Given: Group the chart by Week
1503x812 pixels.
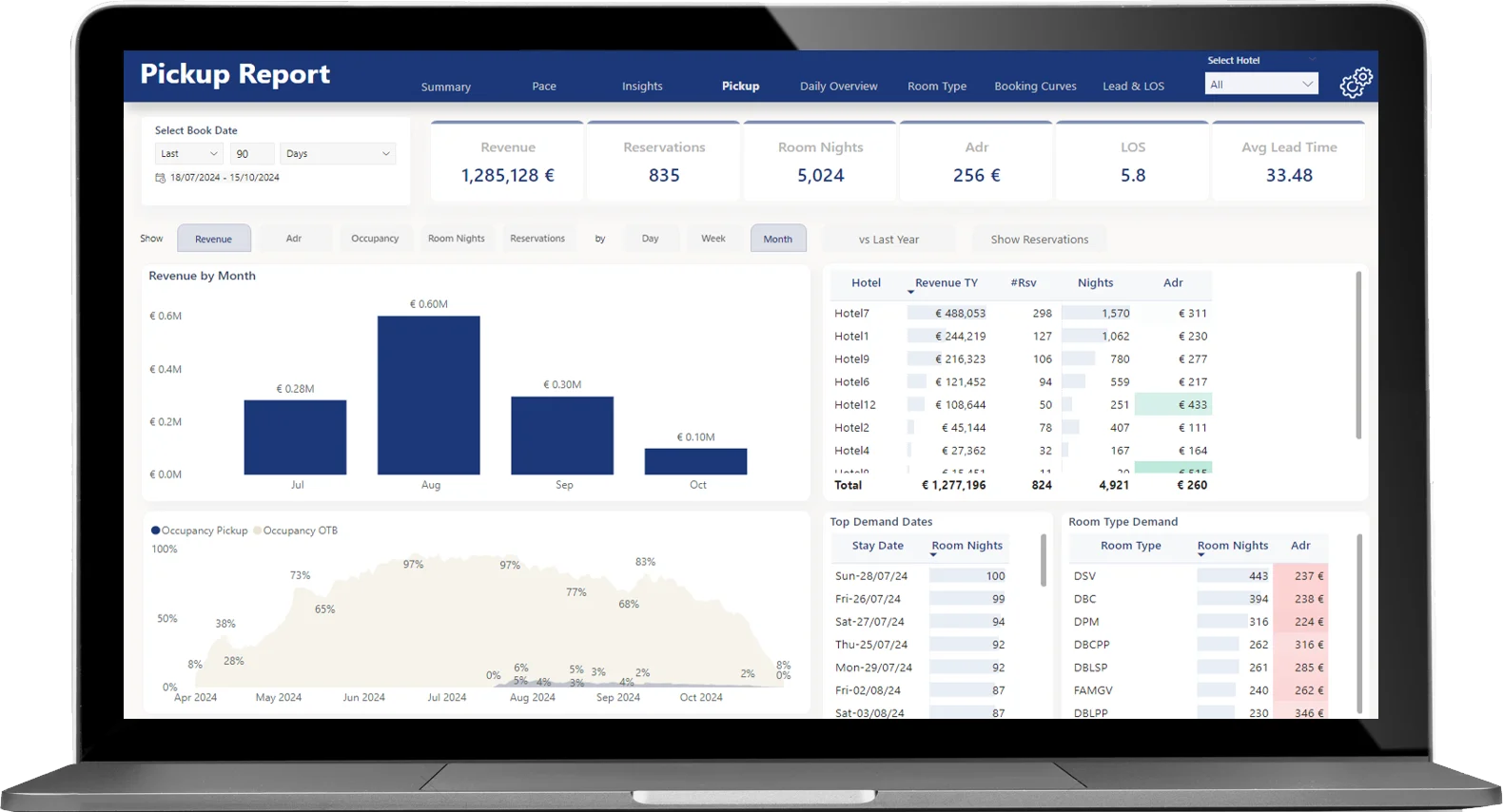Looking at the screenshot, I should coord(712,239).
